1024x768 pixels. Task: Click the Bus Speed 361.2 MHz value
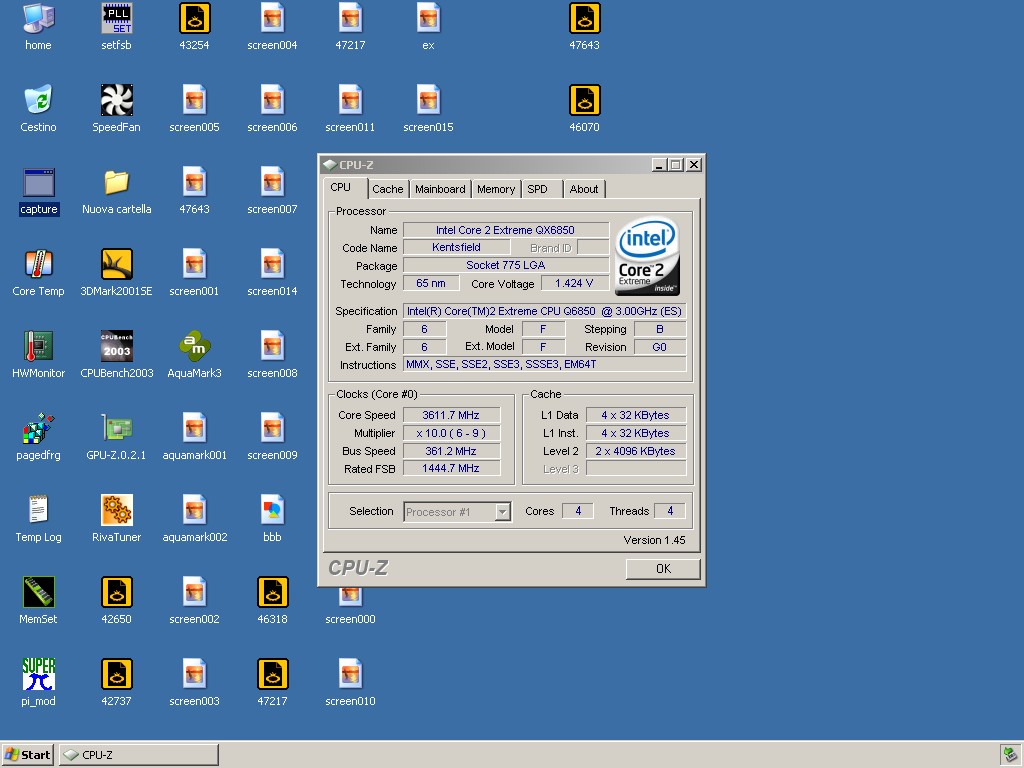452,451
